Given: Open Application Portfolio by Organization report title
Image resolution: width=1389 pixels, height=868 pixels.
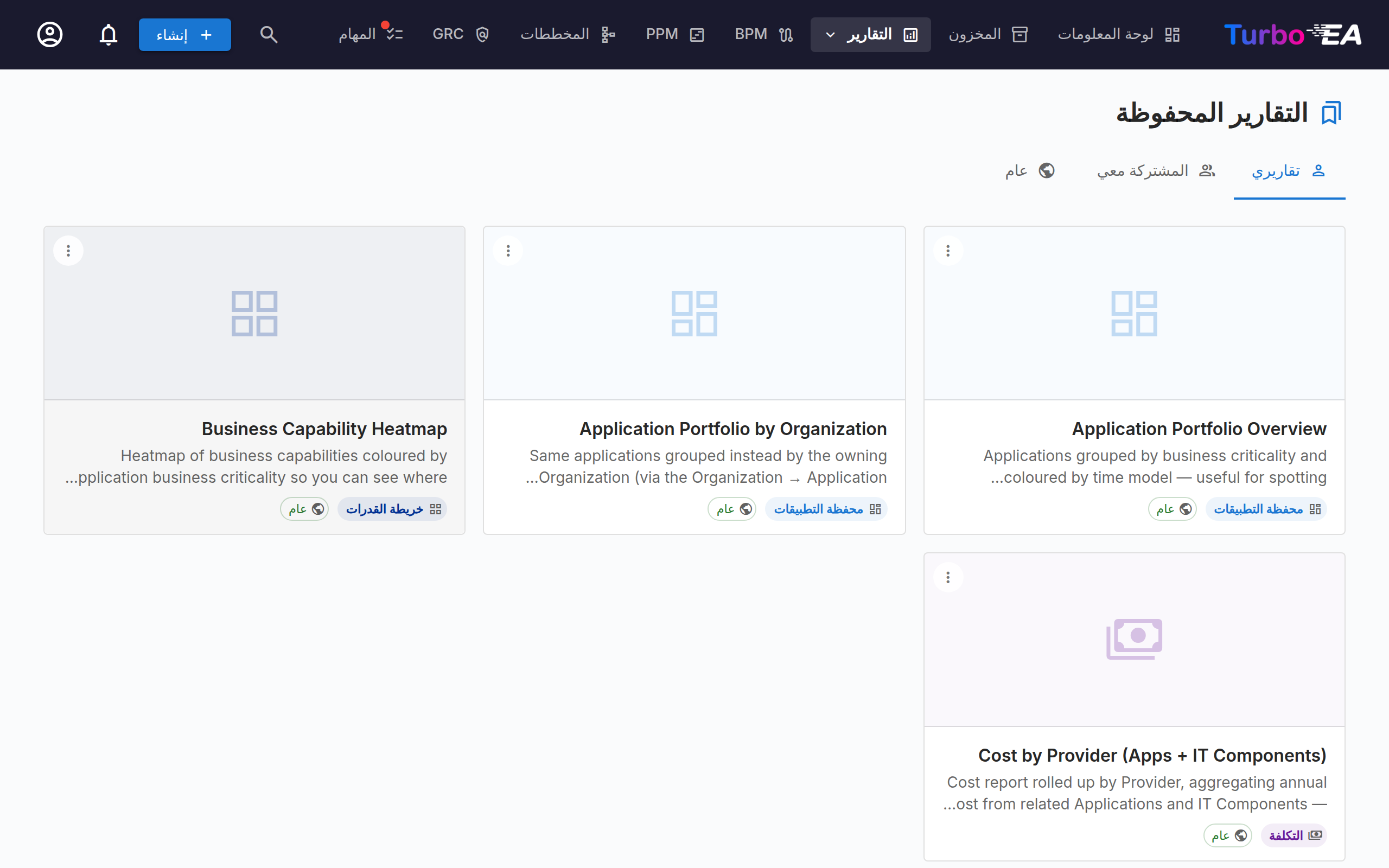Looking at the screenshot, I should tap(733, 429).
